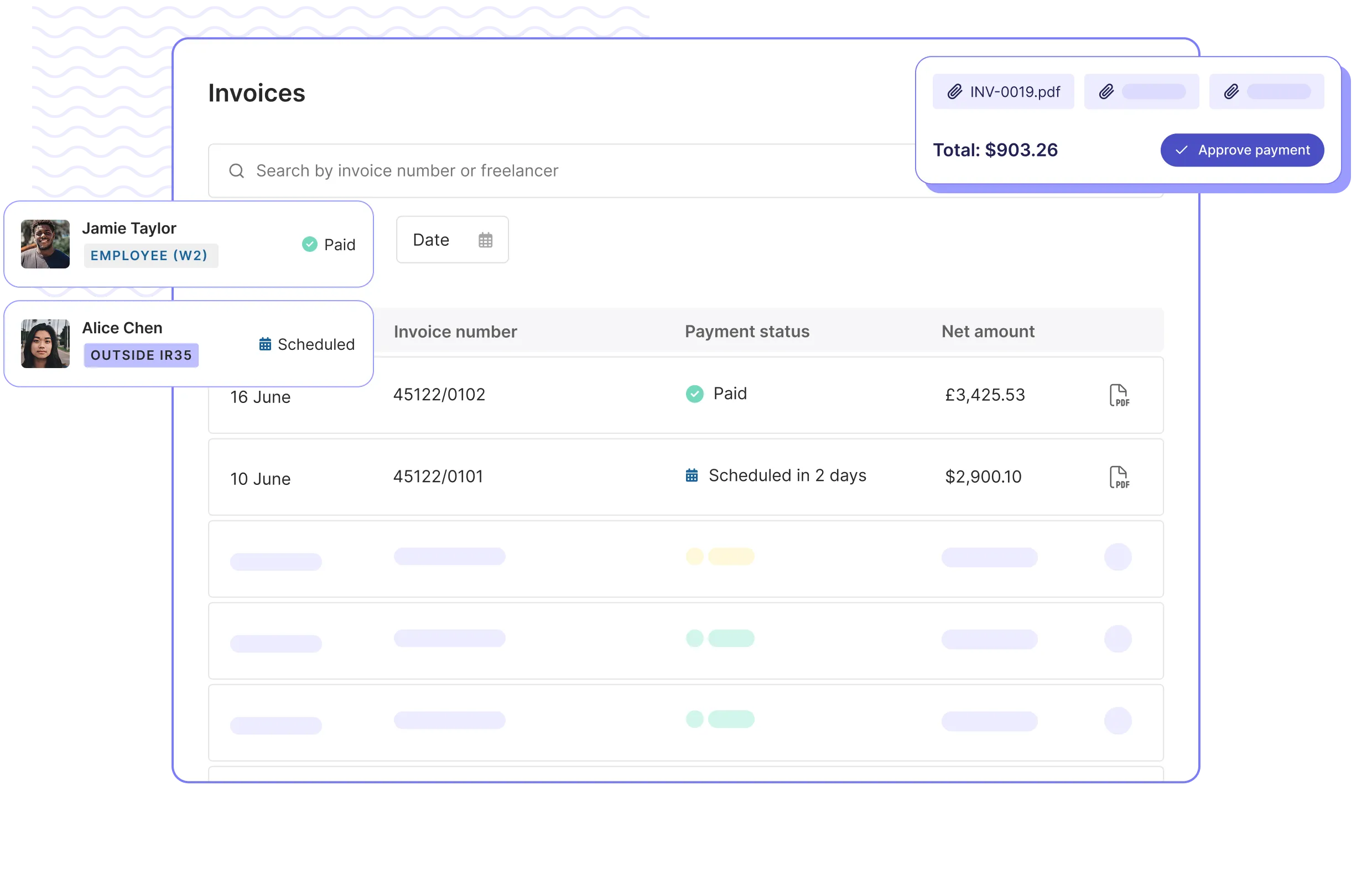Click the third attachment paperclip icon
Screen dimensions: 1372x869
pyautogui.click(x=1231, y=92)
